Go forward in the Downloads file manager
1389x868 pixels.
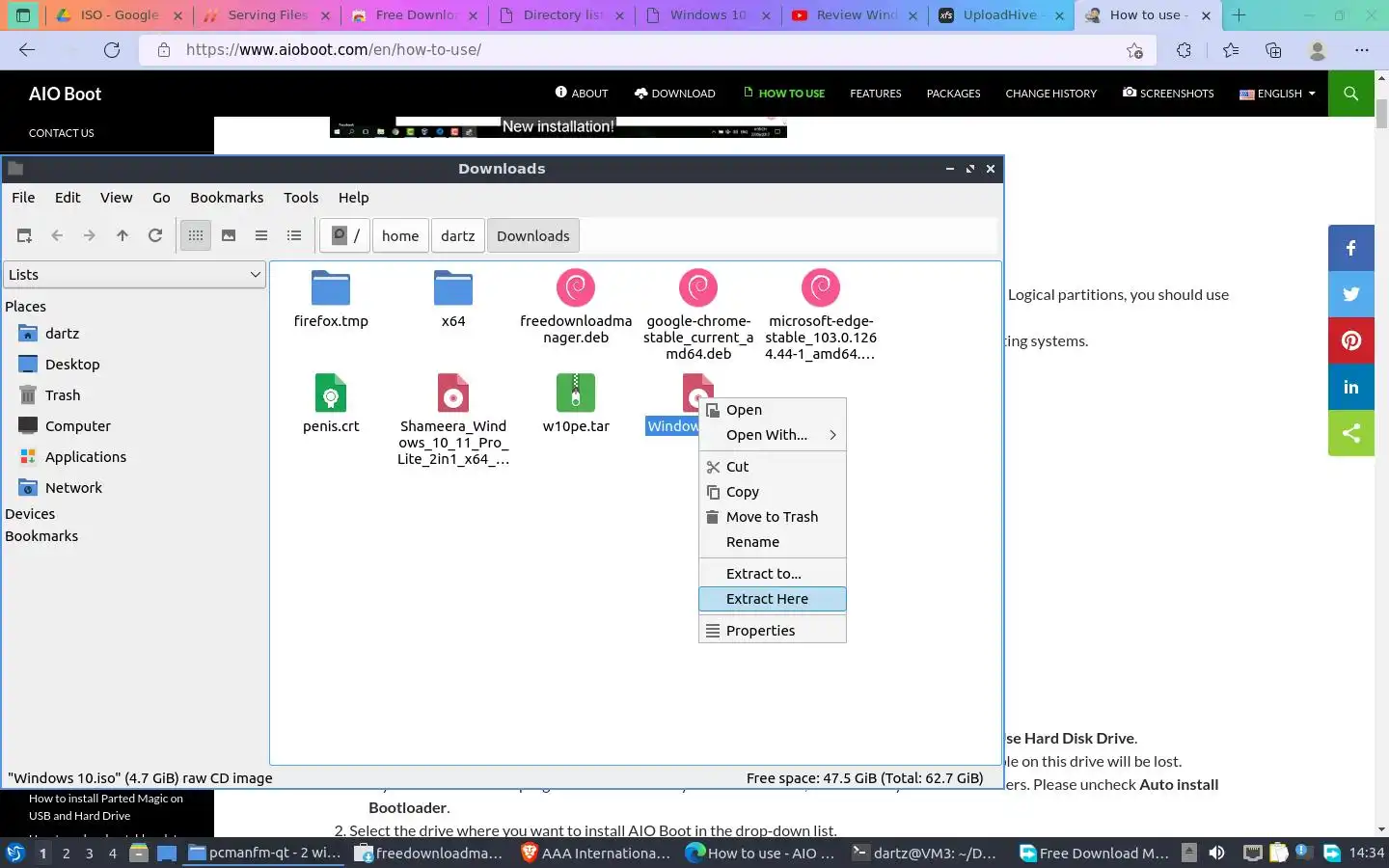point(90,235)
